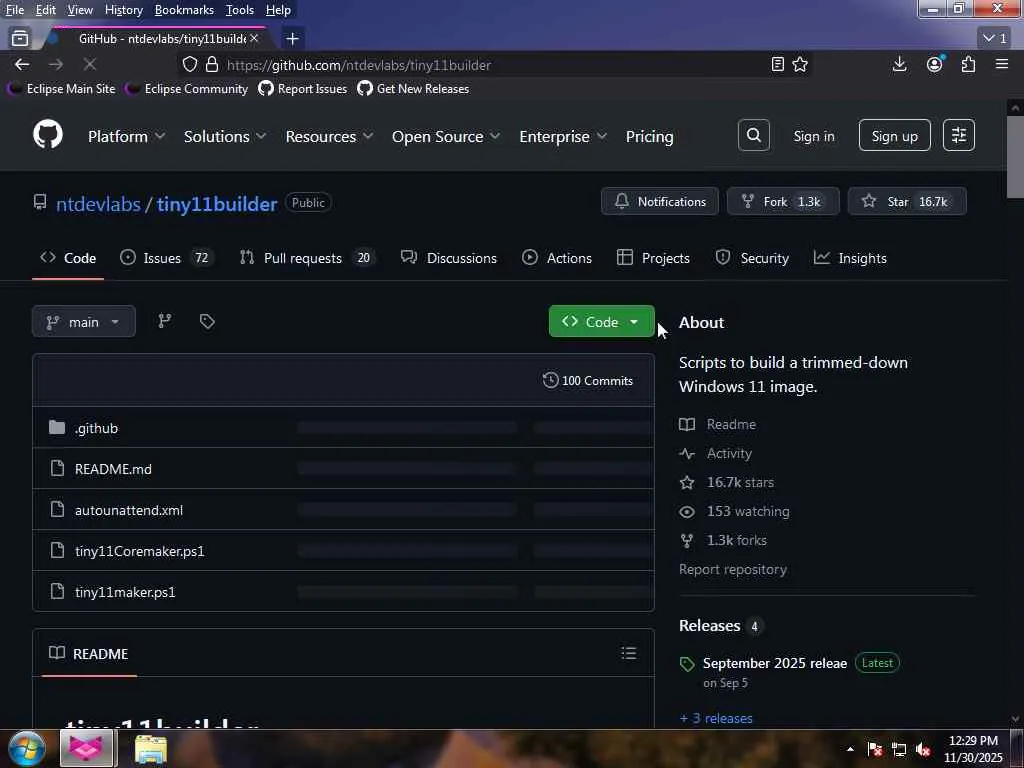Click the Notifications button
The width and height of the screenshot is (1024, 768).
[660, 201]
